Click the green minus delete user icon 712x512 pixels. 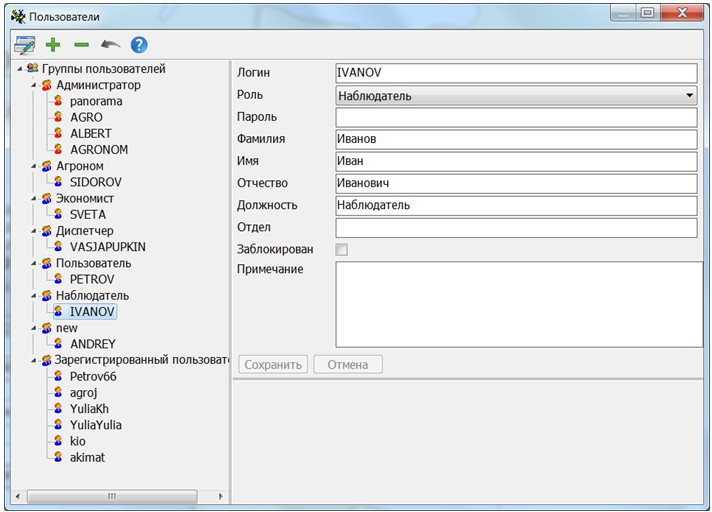tap(81, 45)
